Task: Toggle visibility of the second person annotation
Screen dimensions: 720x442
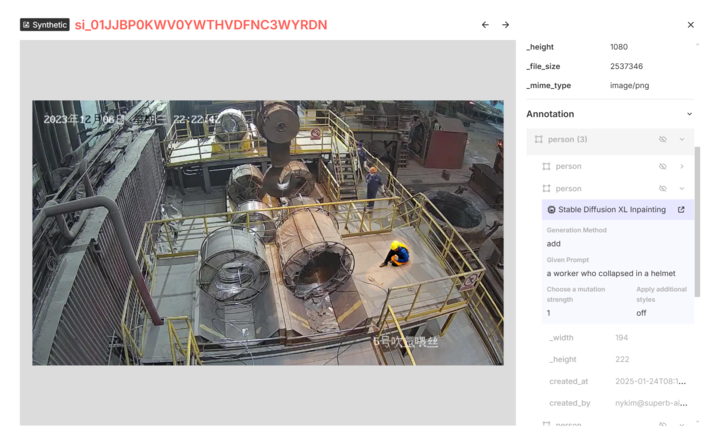Action: click(663, 188)
